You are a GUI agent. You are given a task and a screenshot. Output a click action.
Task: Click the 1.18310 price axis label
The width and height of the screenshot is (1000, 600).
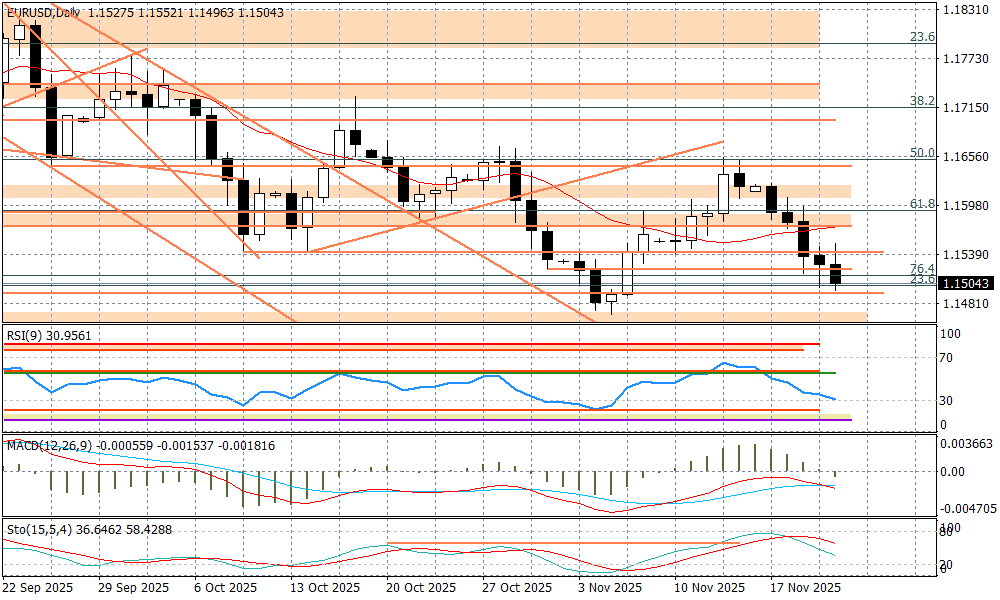point(968,9)
